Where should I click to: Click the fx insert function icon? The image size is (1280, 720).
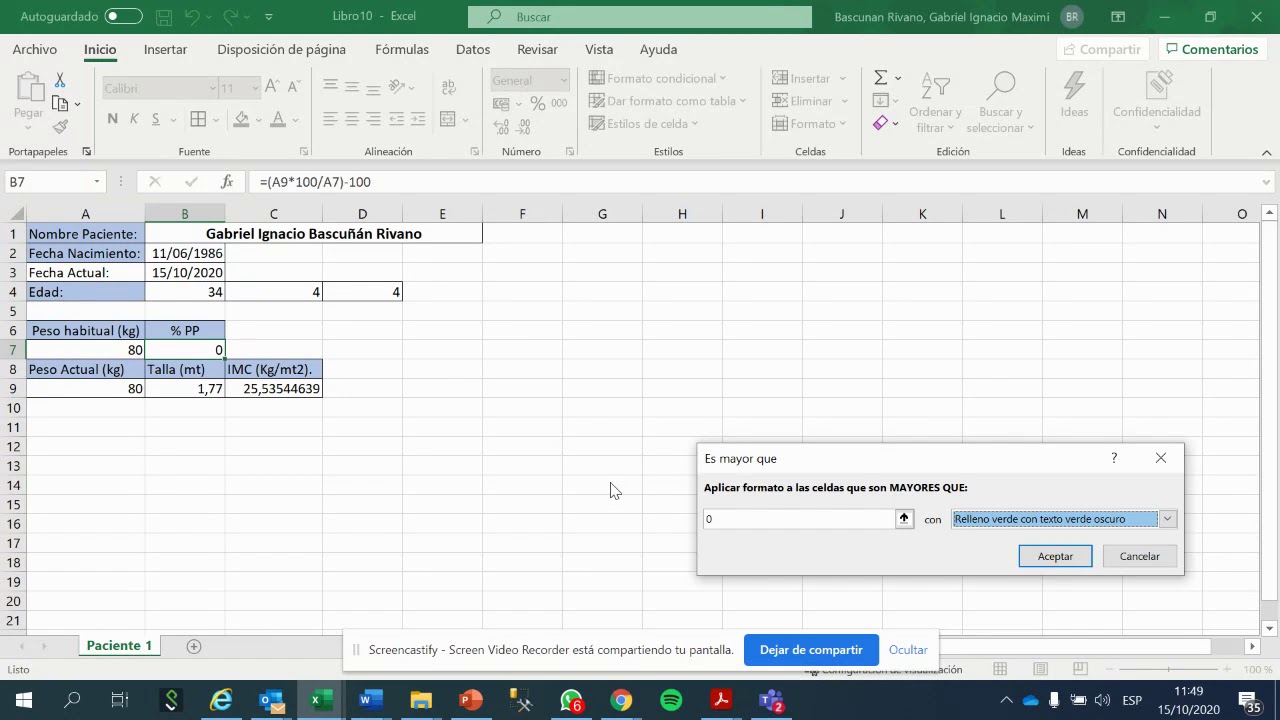[227, 182]
